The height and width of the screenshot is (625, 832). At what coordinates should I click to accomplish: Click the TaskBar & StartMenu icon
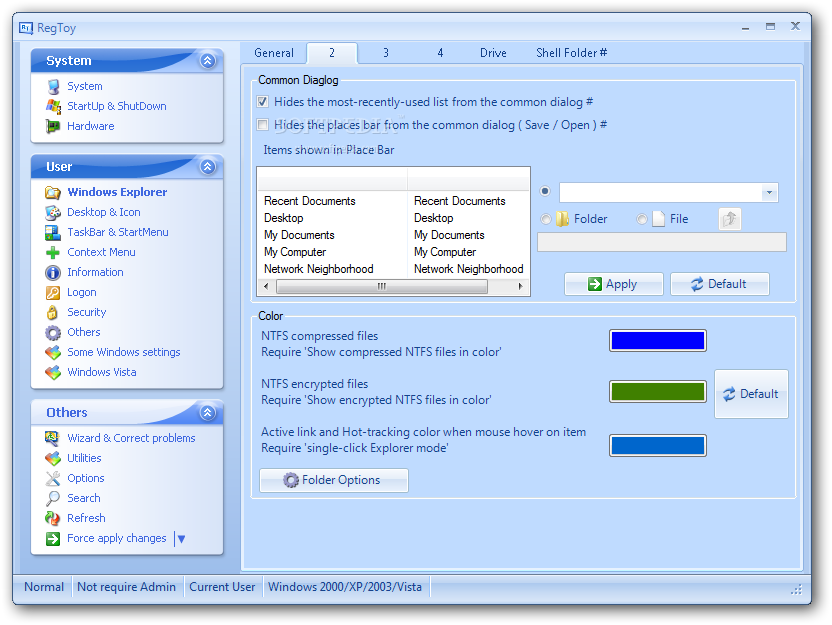point(53,232)
